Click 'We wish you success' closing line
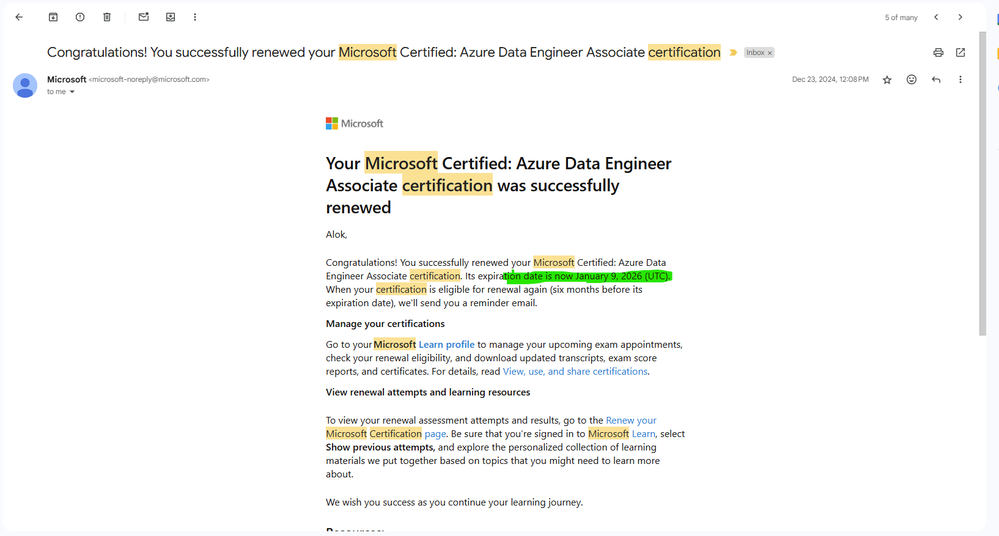 tap(454, 502)
